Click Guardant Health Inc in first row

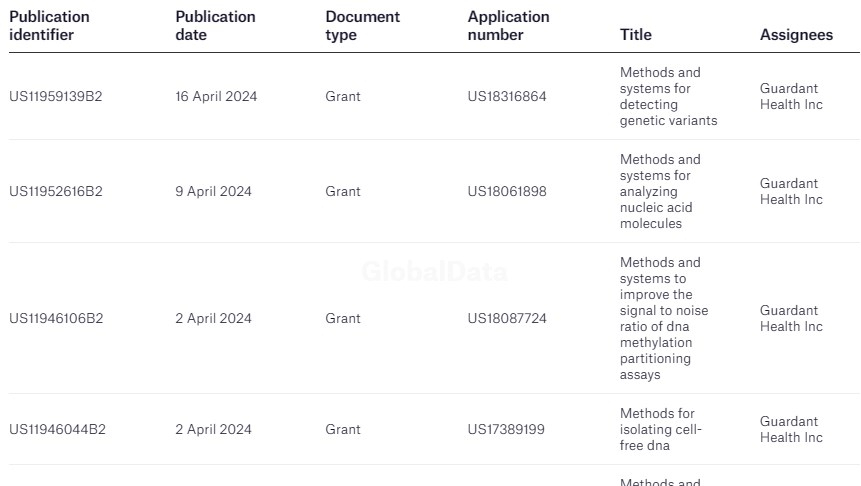point(791,97)
